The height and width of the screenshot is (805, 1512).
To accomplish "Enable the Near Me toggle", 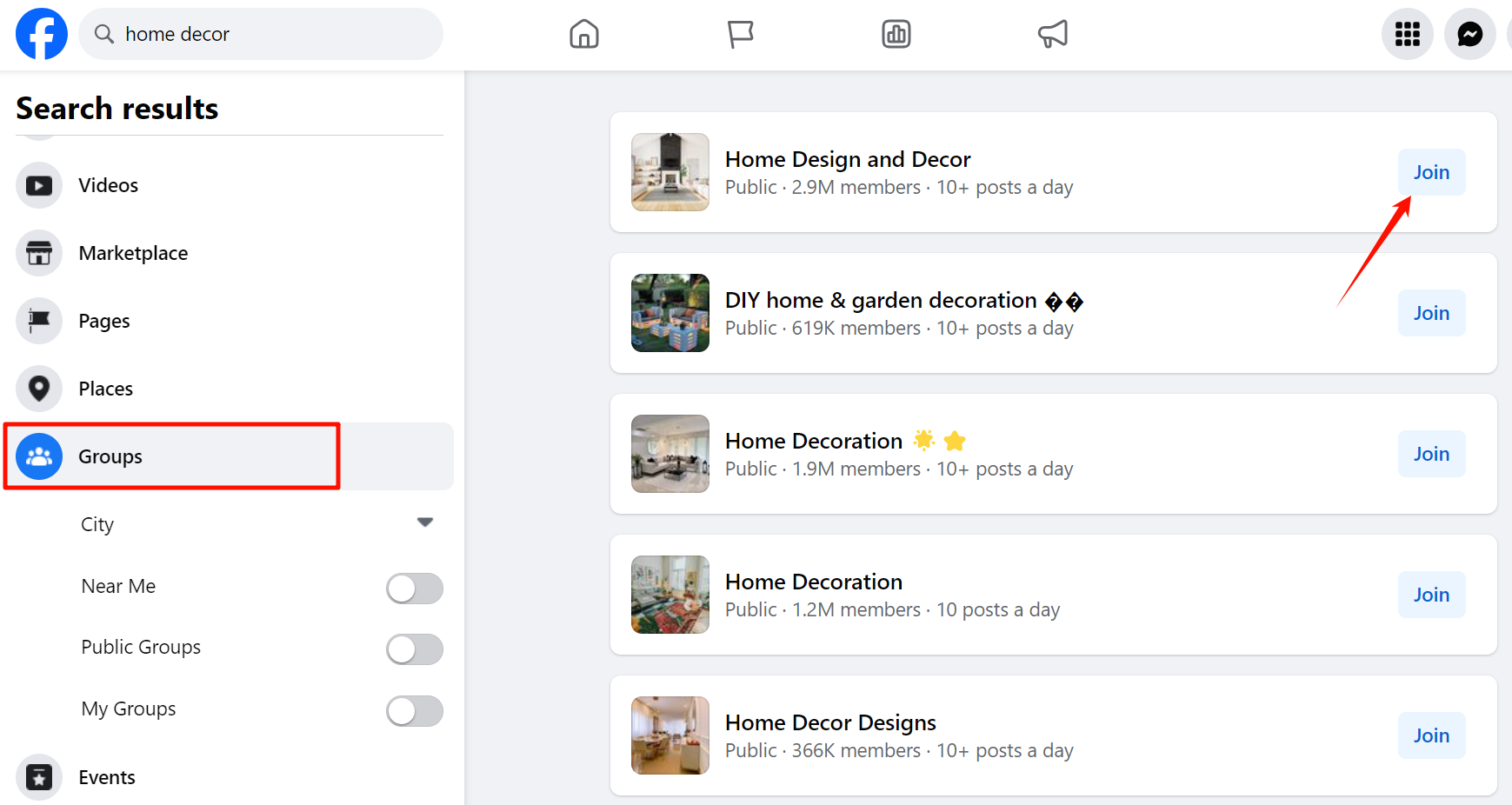I will tap(414, 589).
